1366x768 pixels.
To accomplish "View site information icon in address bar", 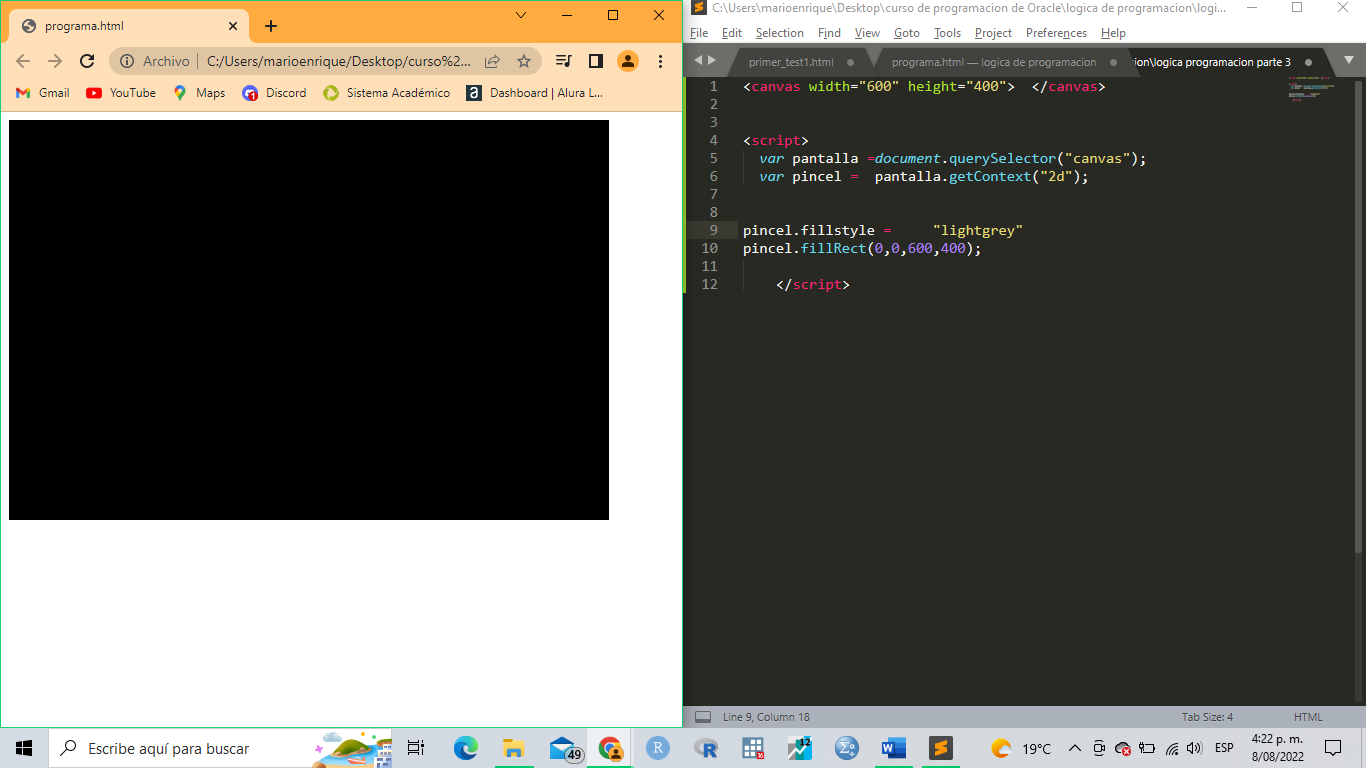I will (127, 61).
